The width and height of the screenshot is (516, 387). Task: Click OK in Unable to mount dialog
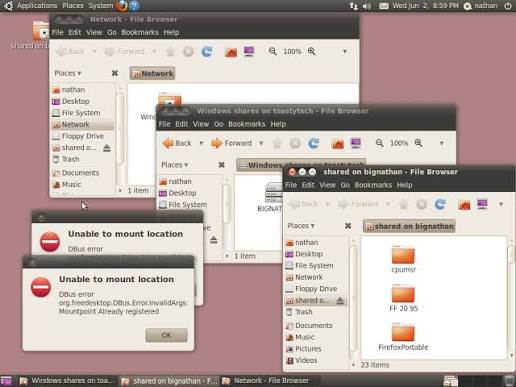pyautogui.click(x=166, y=335)
